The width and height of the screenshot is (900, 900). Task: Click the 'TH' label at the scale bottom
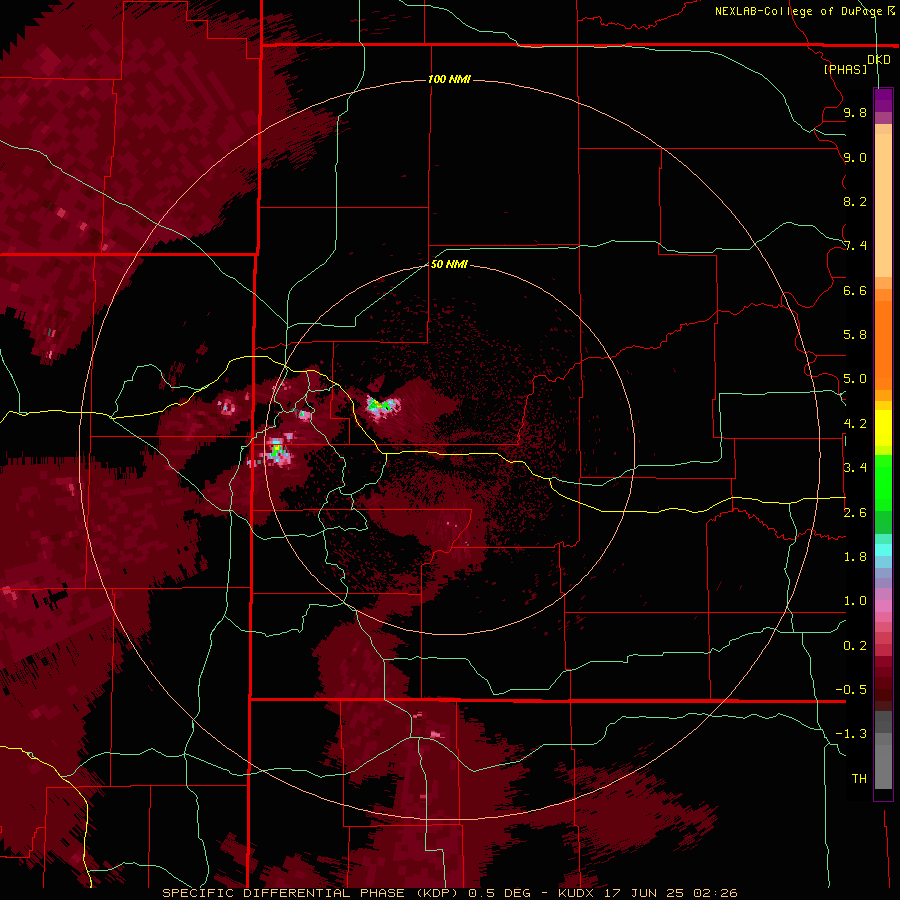click(859, 779)
